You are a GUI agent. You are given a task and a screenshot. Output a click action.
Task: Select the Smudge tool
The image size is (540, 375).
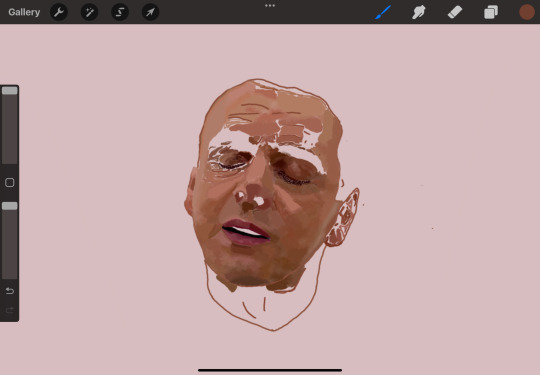coord(419,12)
